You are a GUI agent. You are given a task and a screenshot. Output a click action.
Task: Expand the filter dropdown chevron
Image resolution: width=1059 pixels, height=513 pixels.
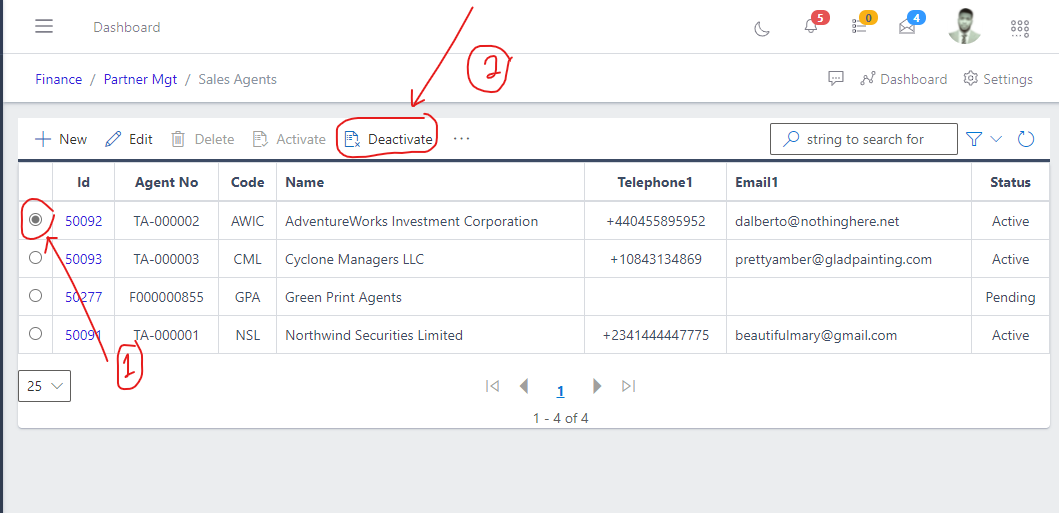pos(996,139)
